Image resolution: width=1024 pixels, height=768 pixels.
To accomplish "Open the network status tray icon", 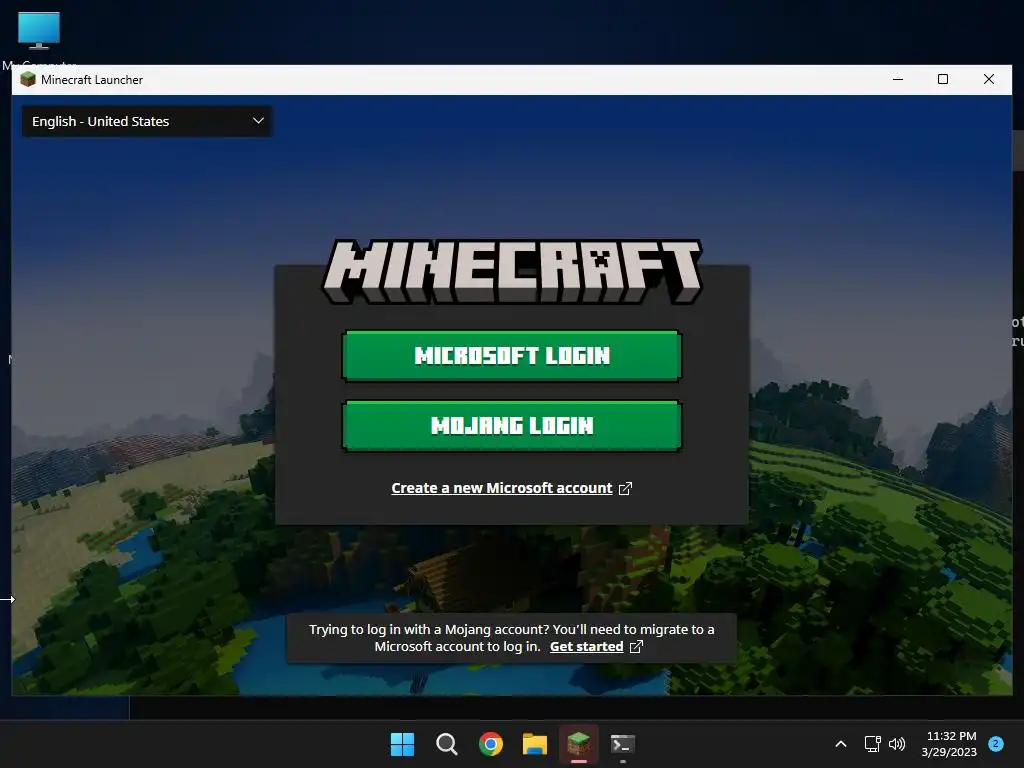I will pos(872,744).
